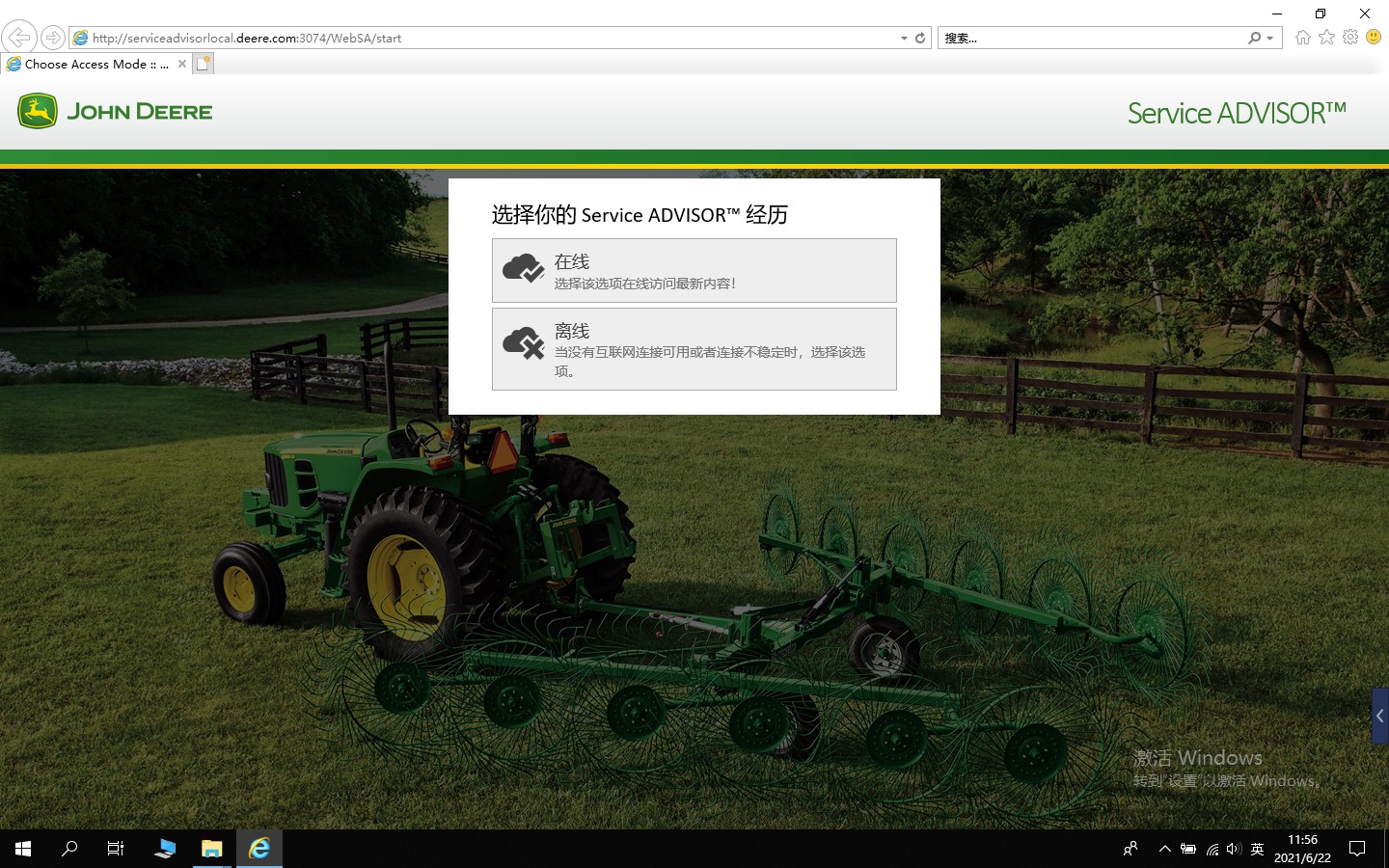Viewport: 1389px width, 868px height.
Task: Open the taskbar computer application icon
Action: coord(165,849)
